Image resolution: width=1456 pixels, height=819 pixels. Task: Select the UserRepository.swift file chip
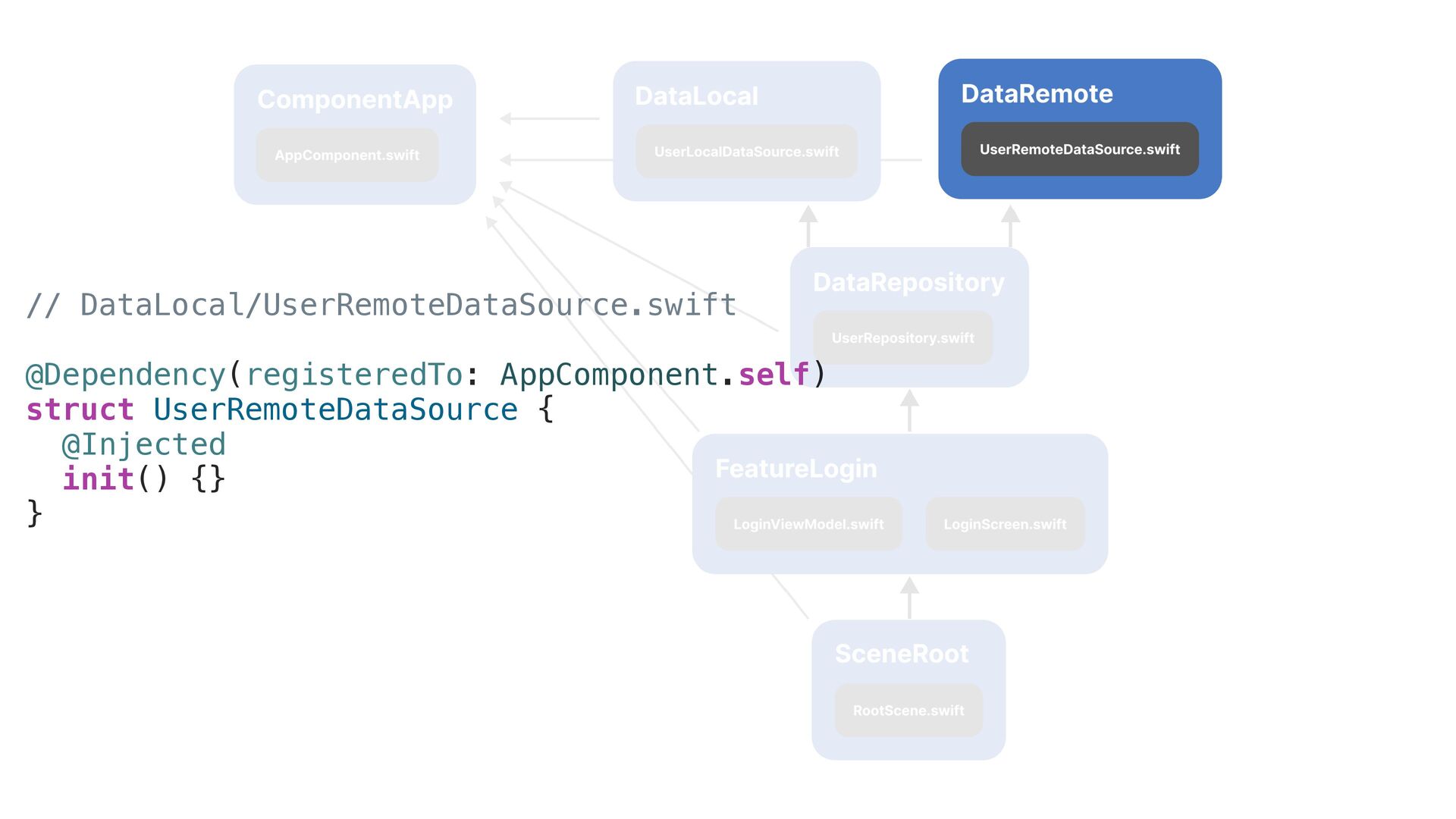click(x=902, y=338)
